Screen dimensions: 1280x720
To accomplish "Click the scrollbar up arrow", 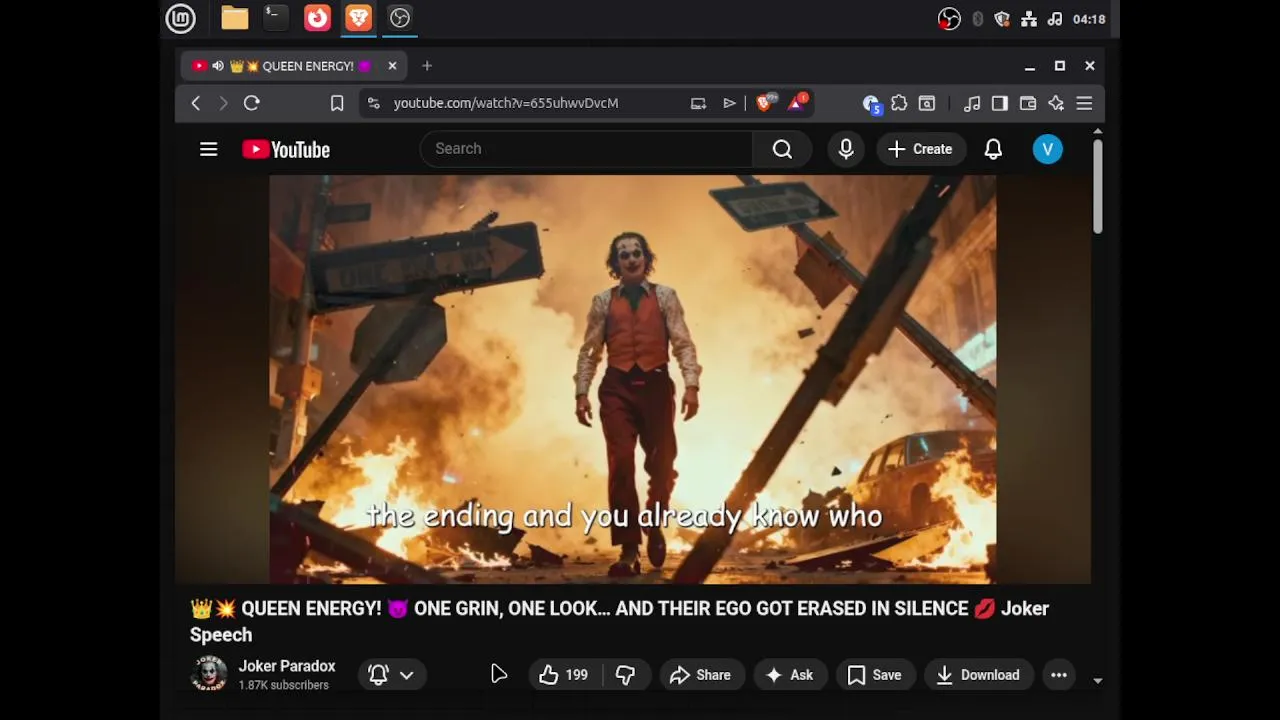I will pos(1097,132).
